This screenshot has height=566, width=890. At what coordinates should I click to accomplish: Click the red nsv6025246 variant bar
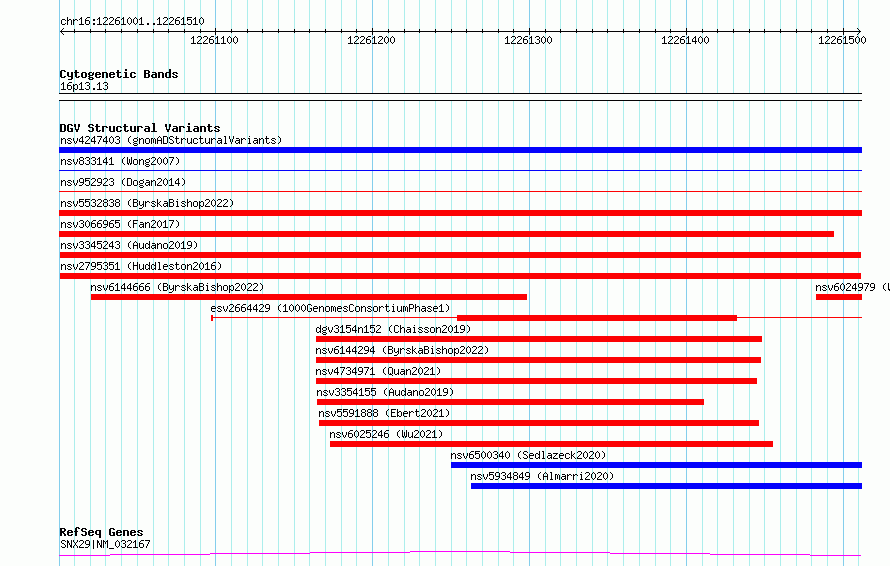pos(551,444)
